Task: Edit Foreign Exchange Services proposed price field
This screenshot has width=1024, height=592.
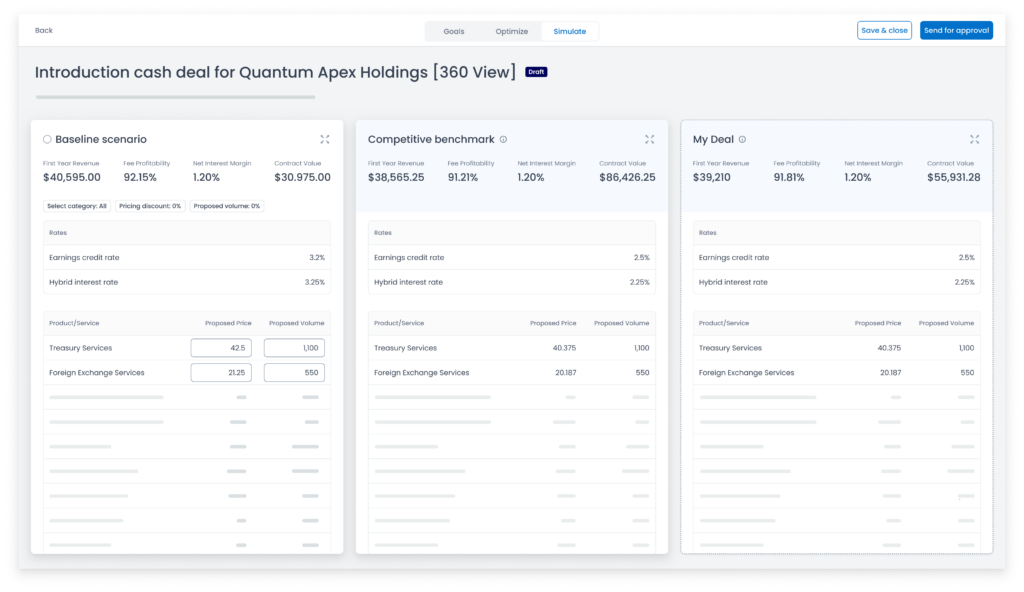Action: pos(221,372)
